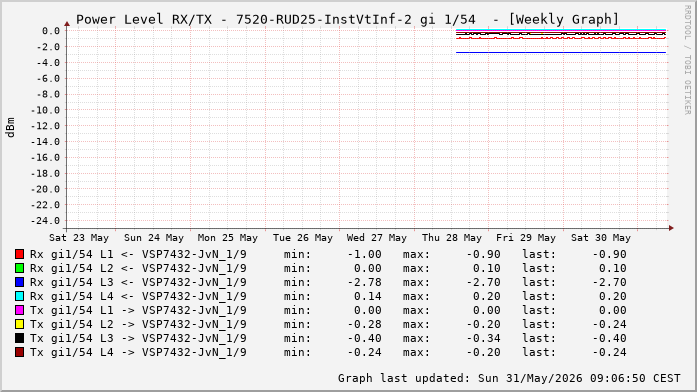
Task: Click the yellow Tx L2 legend swatch
Action: click(x=19, y=324)
